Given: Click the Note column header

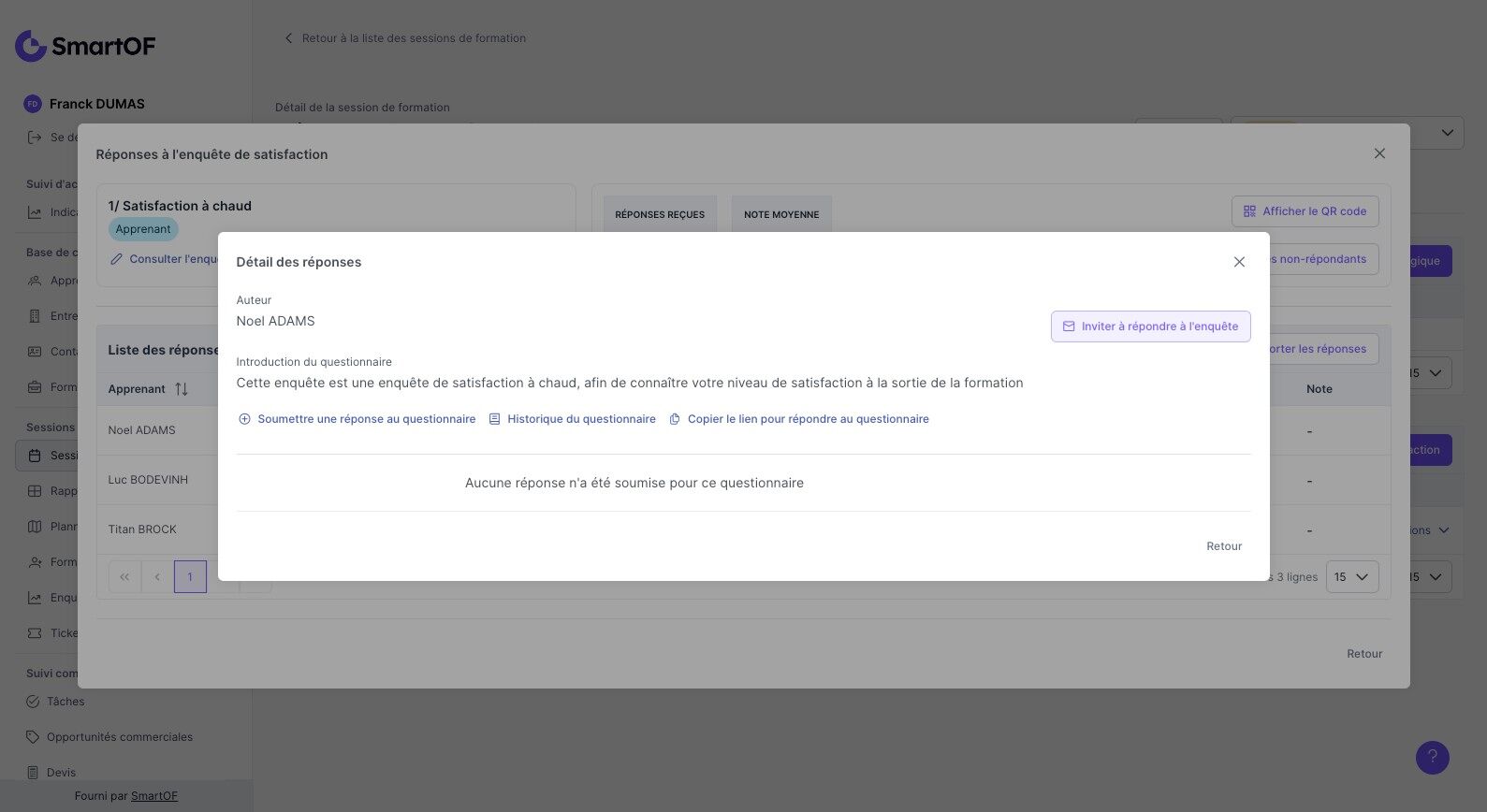Looking at the screenshot, I should (x=1319, y=389).
